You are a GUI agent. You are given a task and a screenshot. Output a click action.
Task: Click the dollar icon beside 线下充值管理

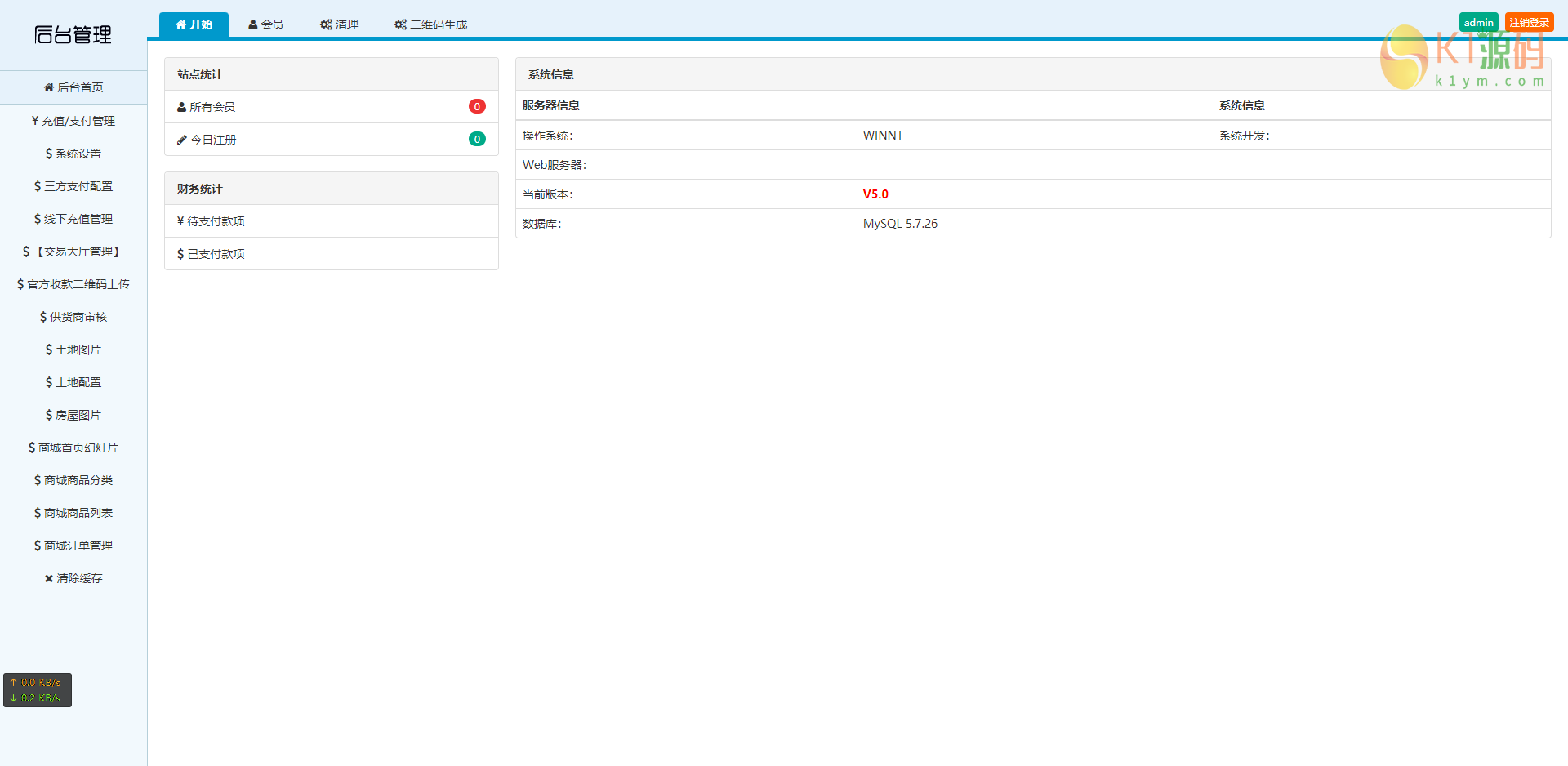pyautogui.click(x=38, y=219)
